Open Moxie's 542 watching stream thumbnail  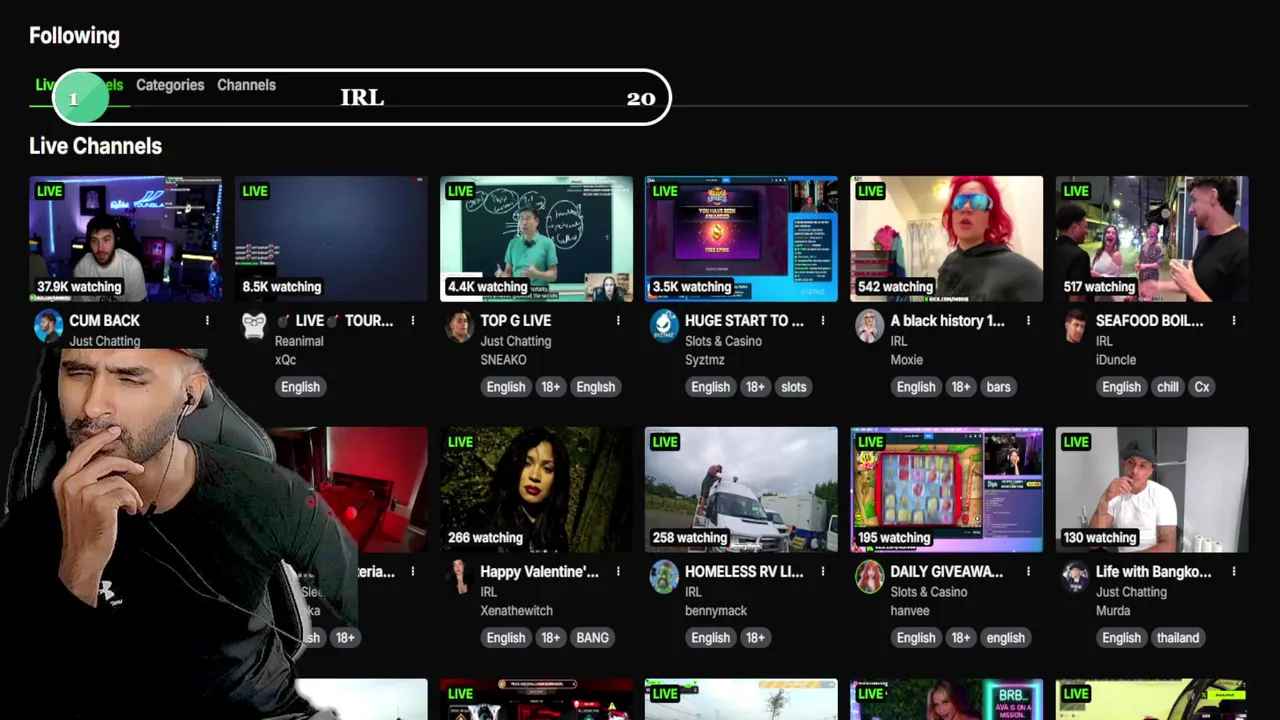click(946, 238)
